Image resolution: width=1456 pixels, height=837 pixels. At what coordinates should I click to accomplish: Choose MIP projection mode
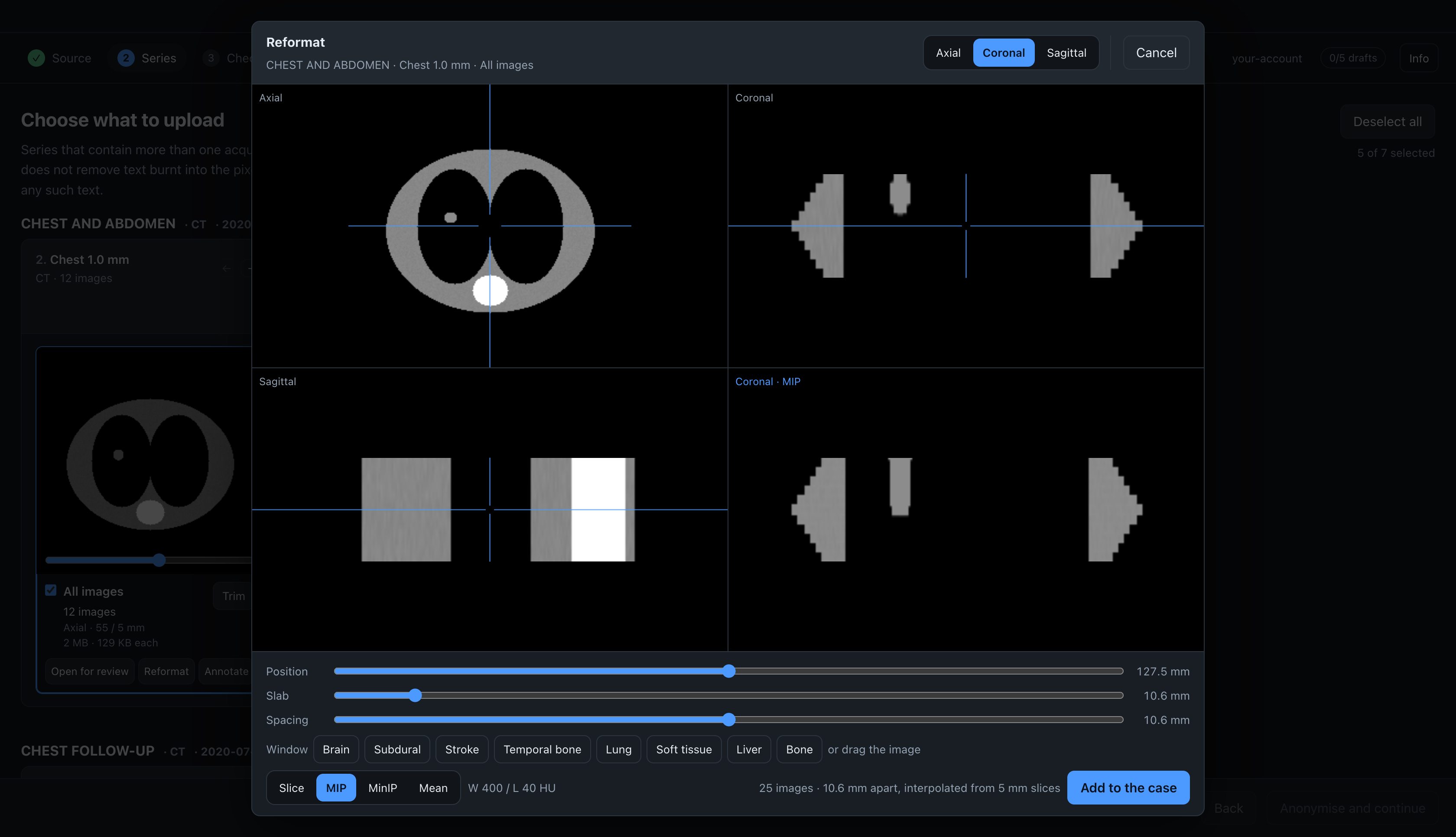coord(336,788)
